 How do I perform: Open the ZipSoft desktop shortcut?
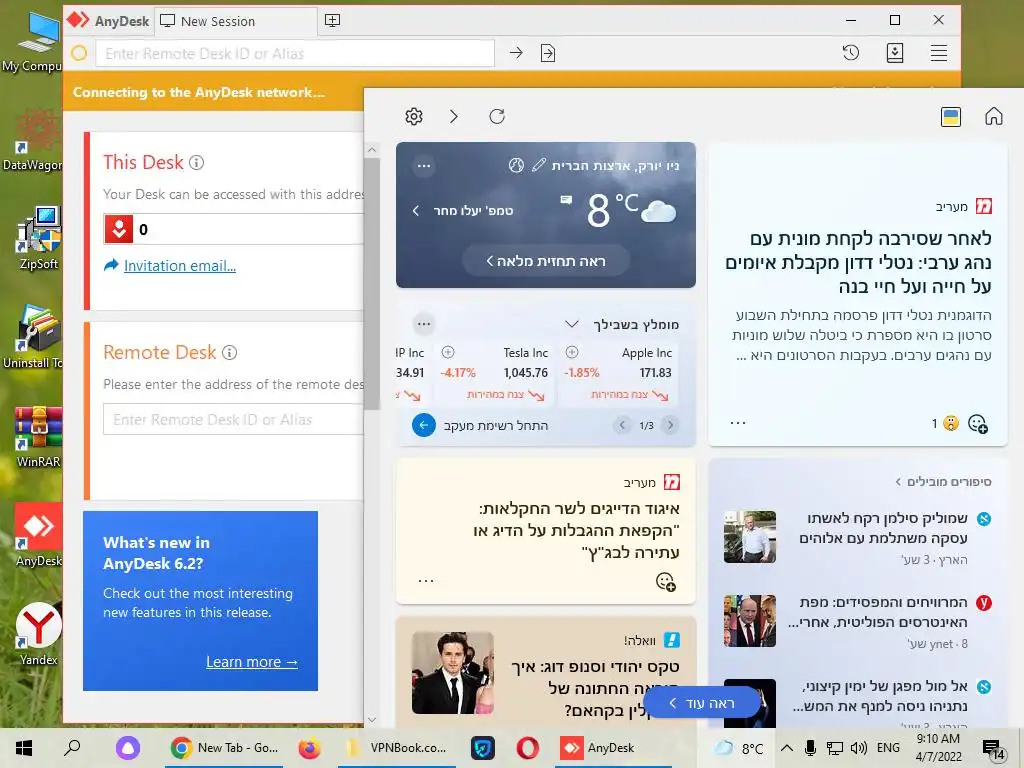click(x=39, y=238)
